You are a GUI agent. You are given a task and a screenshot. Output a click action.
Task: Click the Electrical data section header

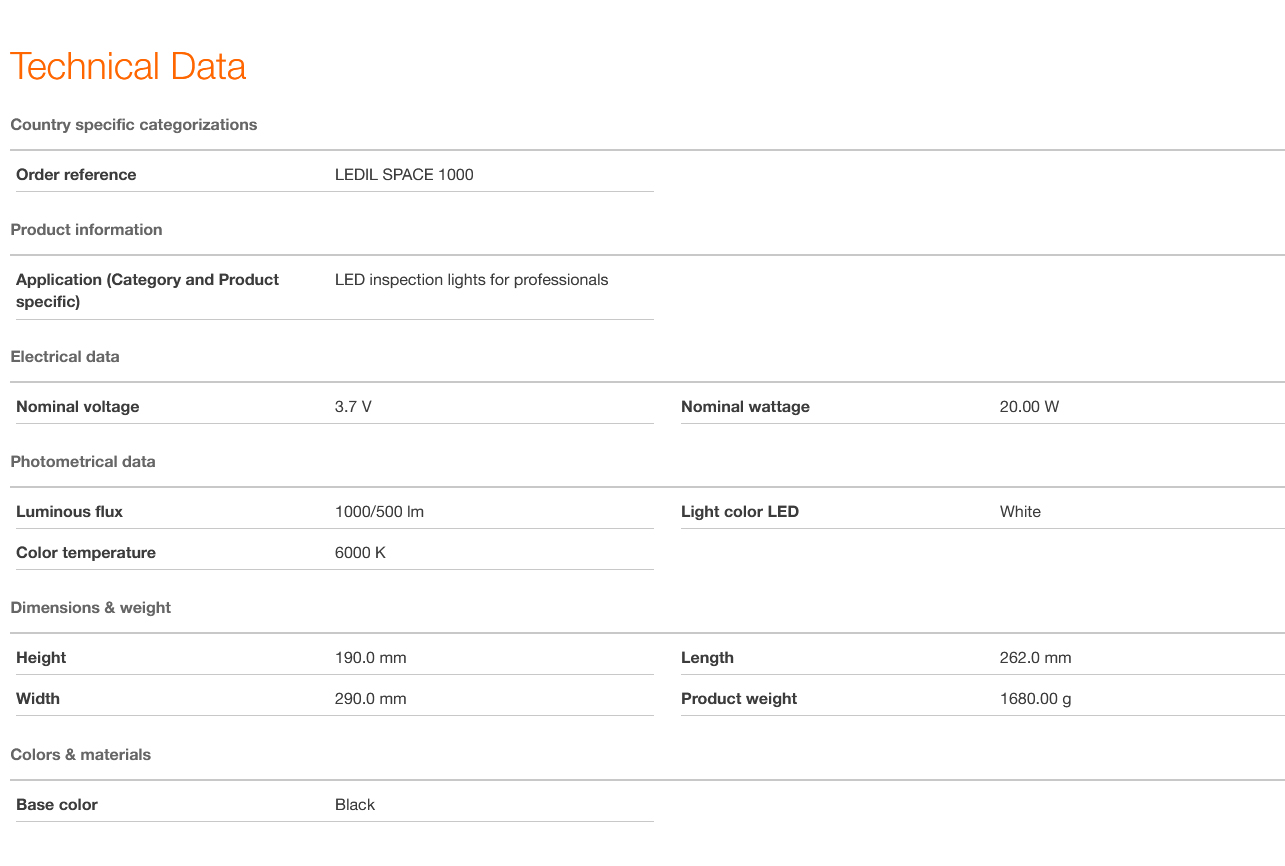(x=65, y=357)
